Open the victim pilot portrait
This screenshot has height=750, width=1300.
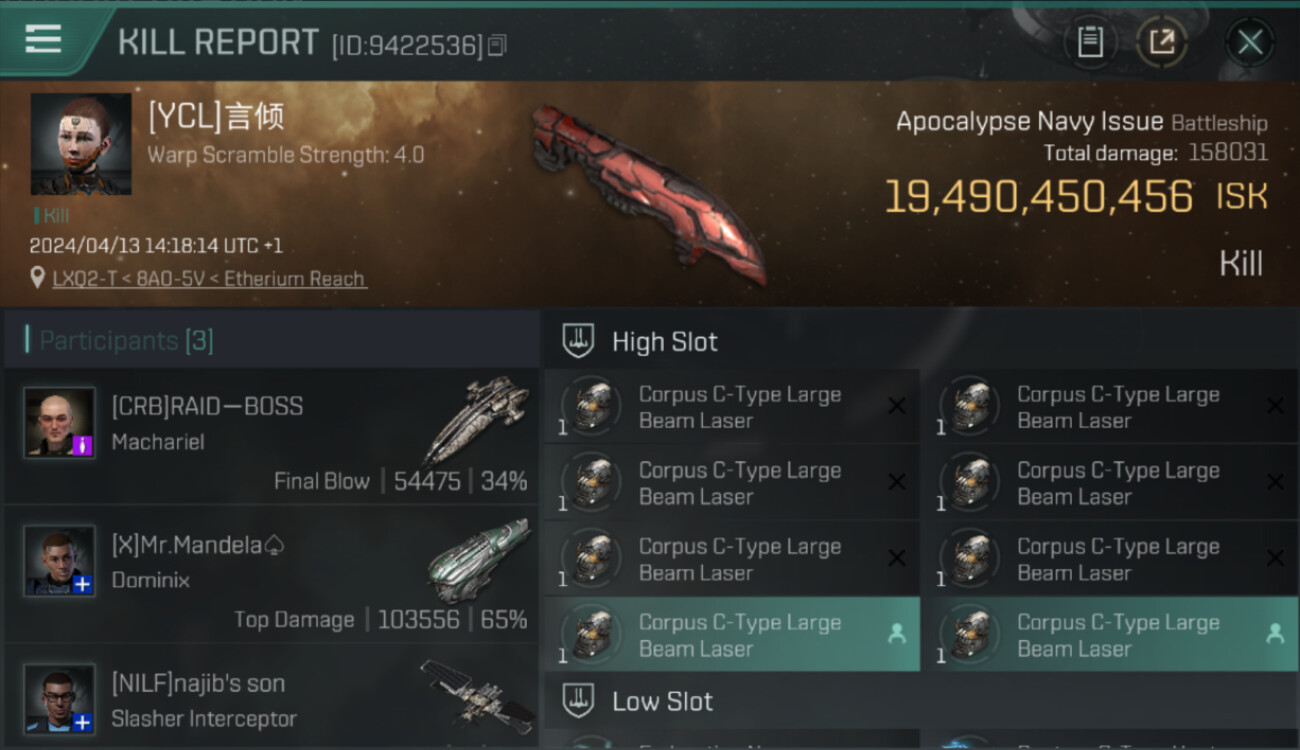(x=81, y=144)
